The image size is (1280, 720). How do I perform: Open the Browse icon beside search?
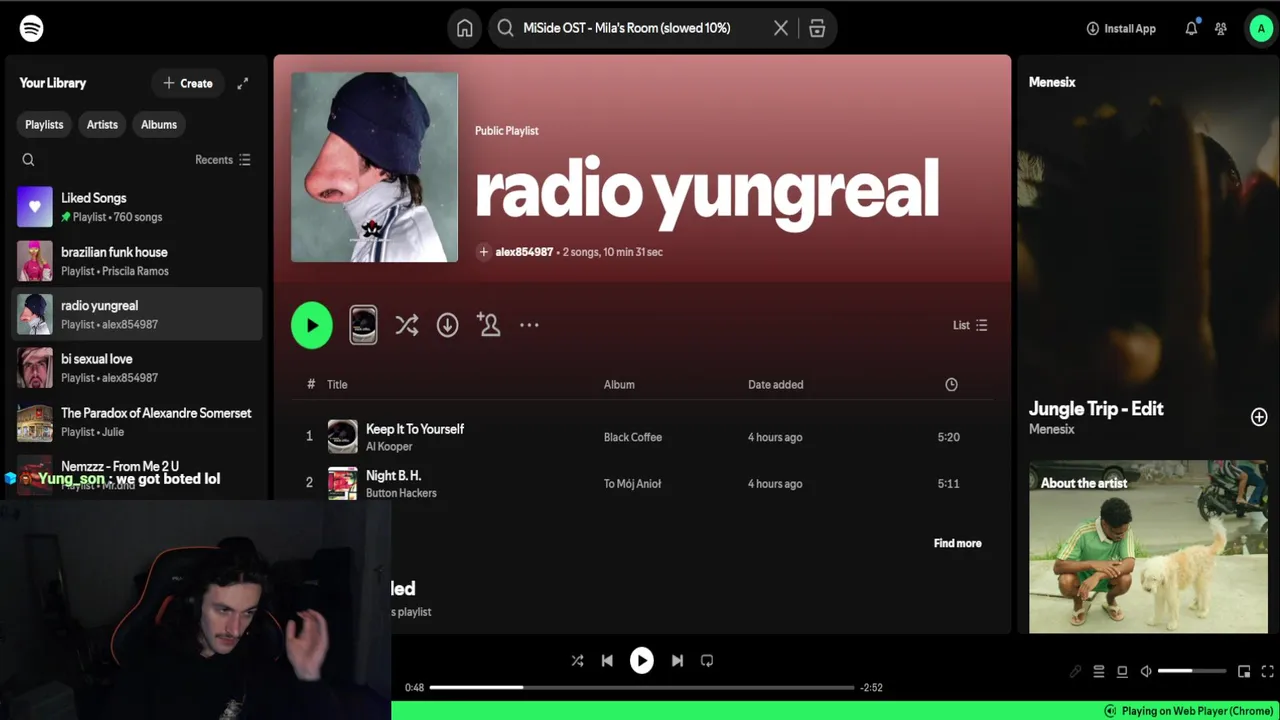point(817,28)
